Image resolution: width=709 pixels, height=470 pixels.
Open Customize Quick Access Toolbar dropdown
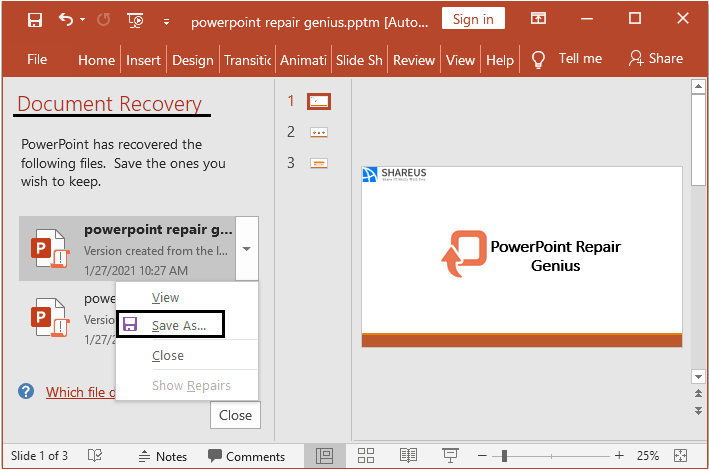click(166, 22)
